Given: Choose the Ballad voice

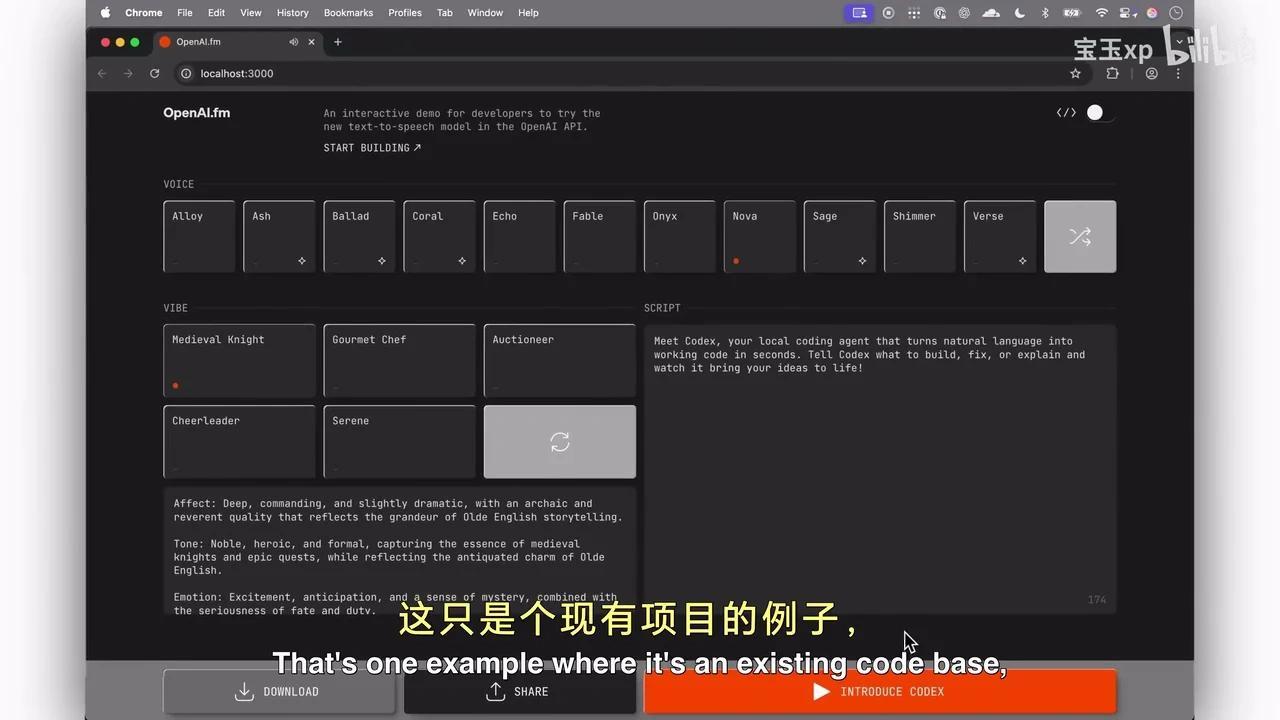Looking at the screenshot, I should (359, 236).
